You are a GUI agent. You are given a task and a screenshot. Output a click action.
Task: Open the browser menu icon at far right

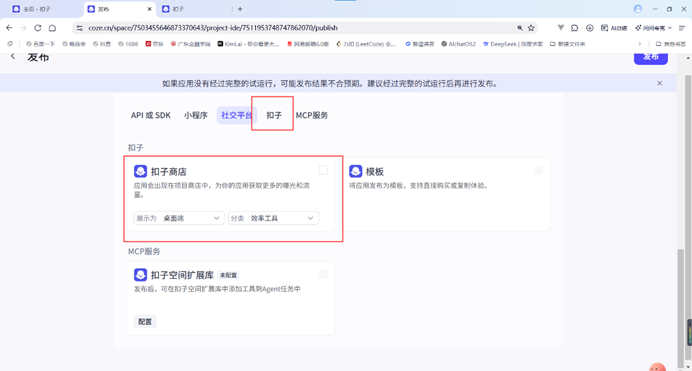coord(682,28)
